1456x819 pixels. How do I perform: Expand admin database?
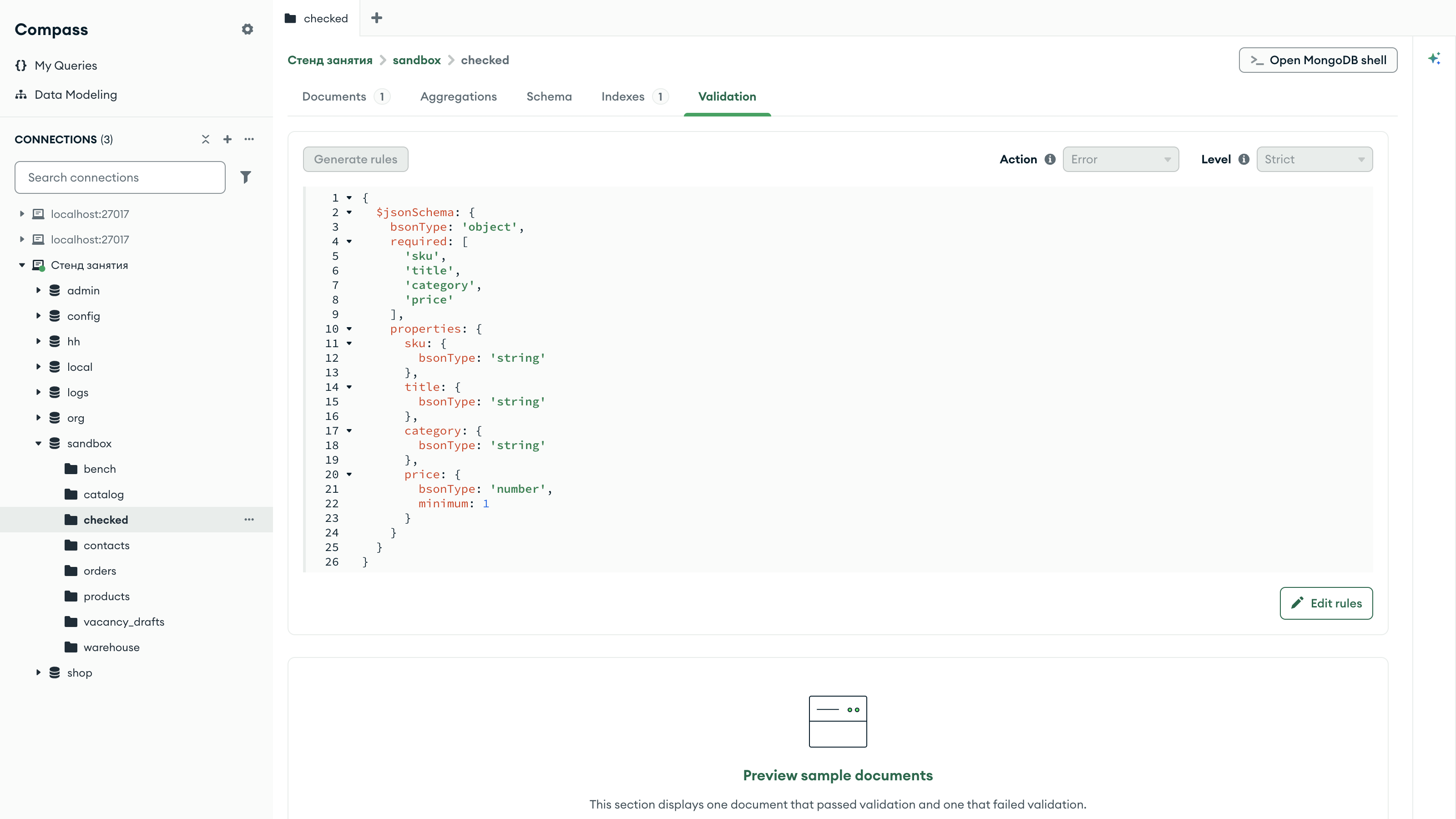click(38, 291)
